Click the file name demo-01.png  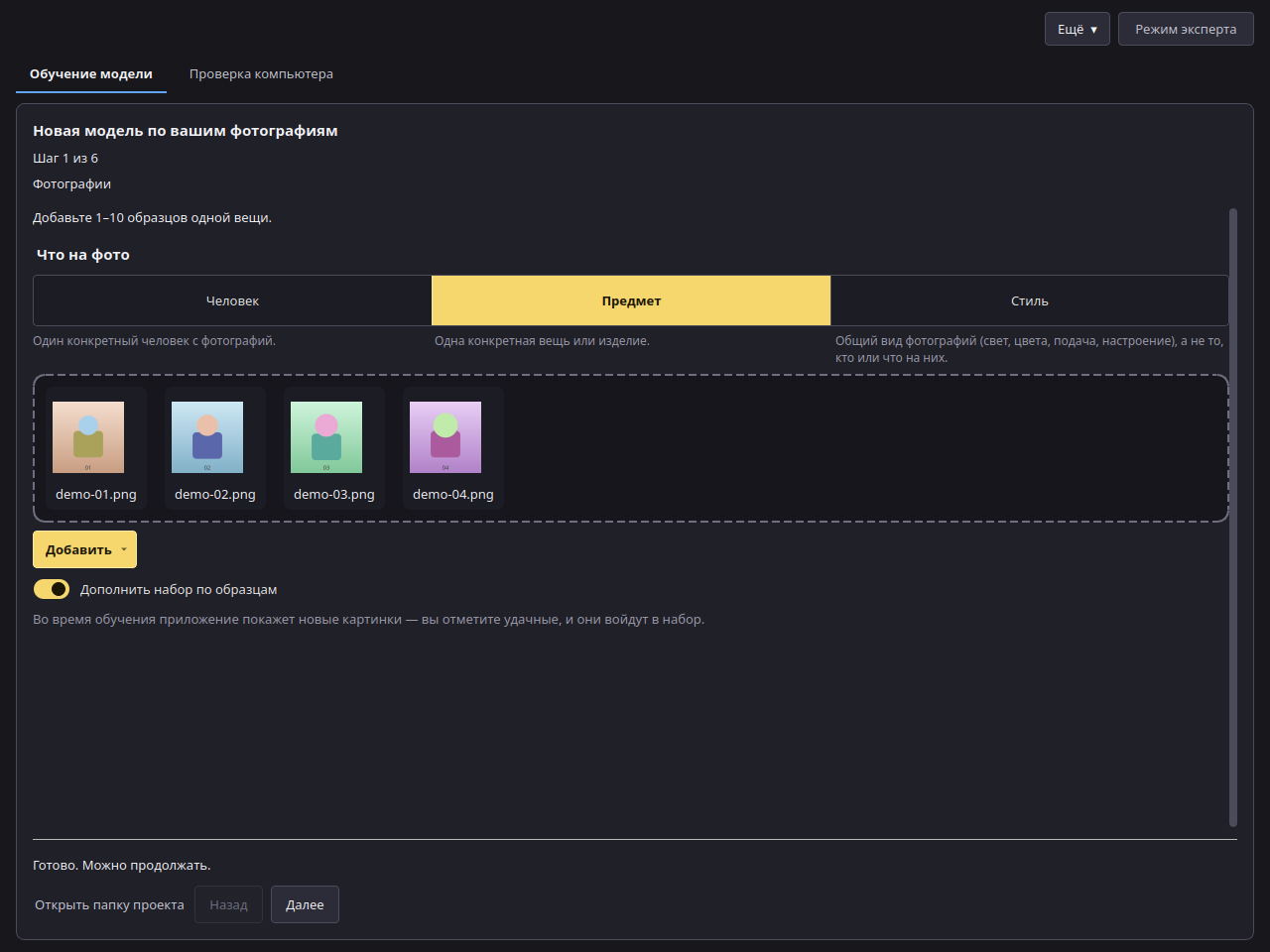point(96,494)
